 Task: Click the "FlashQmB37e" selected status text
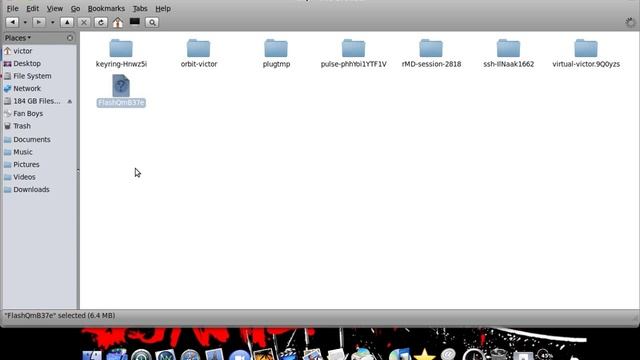pos(60,316)
